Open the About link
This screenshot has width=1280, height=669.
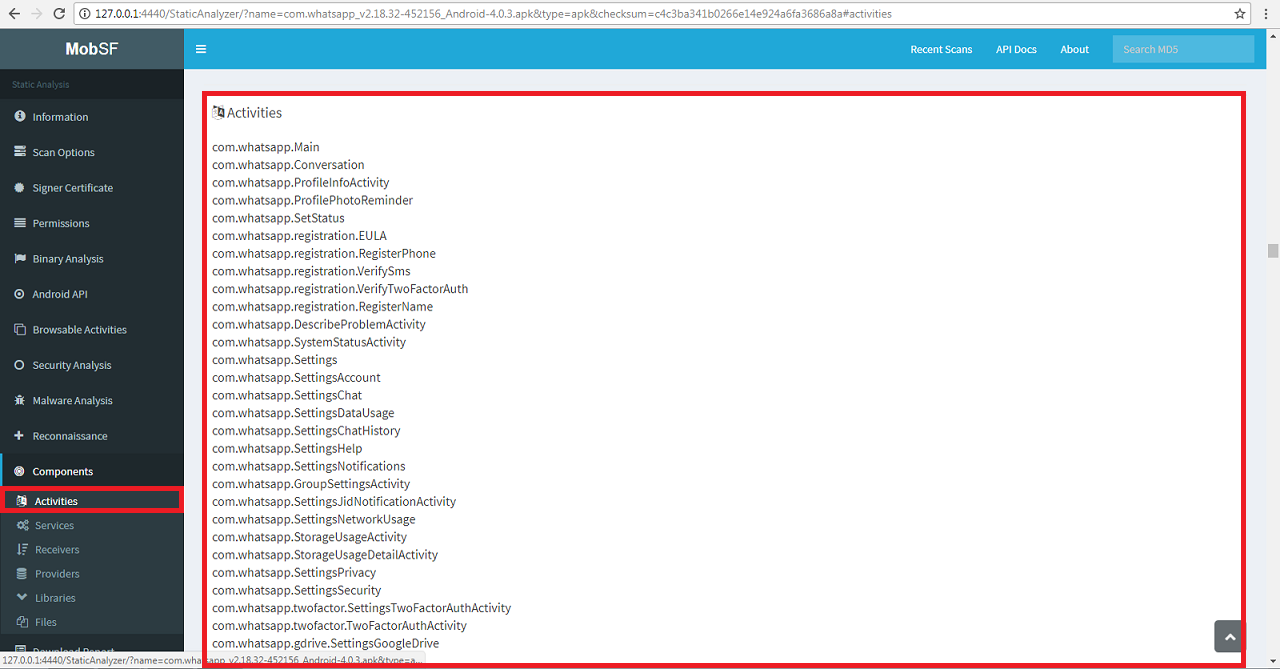click(1075, 49)
